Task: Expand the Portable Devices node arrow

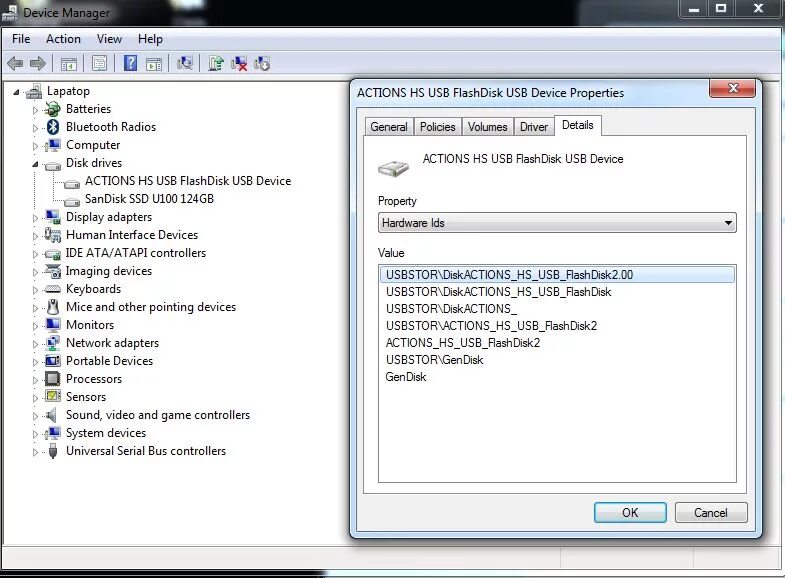Action: [x=35, y=362]
